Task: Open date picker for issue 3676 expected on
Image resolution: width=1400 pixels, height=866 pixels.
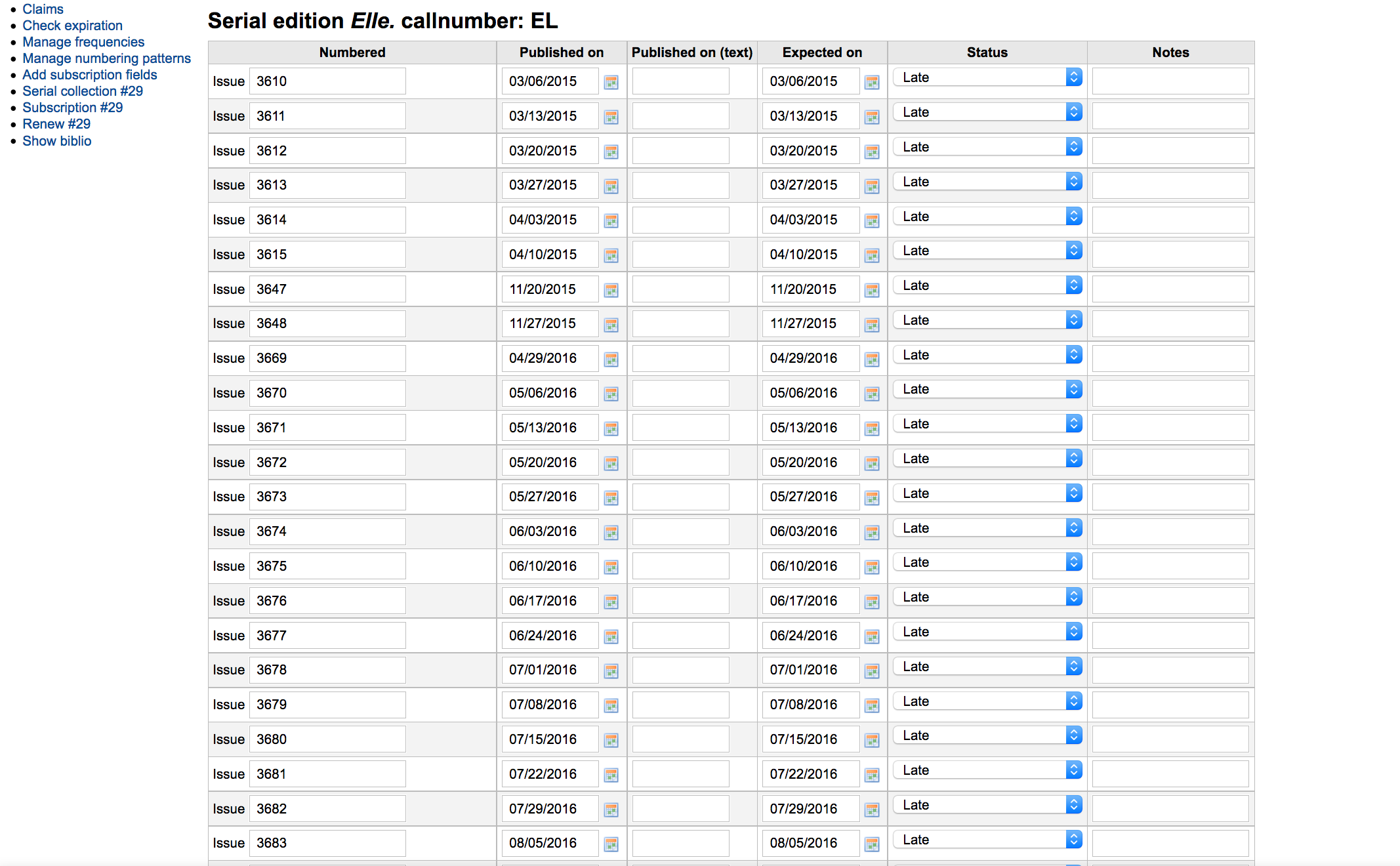Action: 871,602
